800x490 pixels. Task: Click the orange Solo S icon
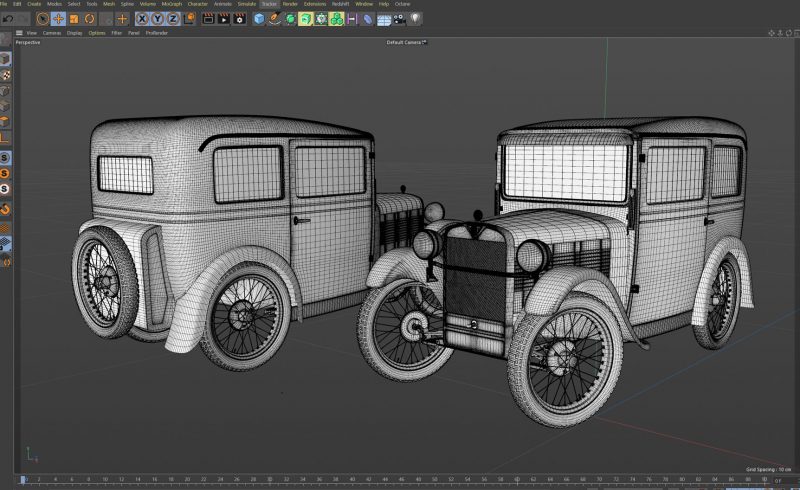point(5,174)
